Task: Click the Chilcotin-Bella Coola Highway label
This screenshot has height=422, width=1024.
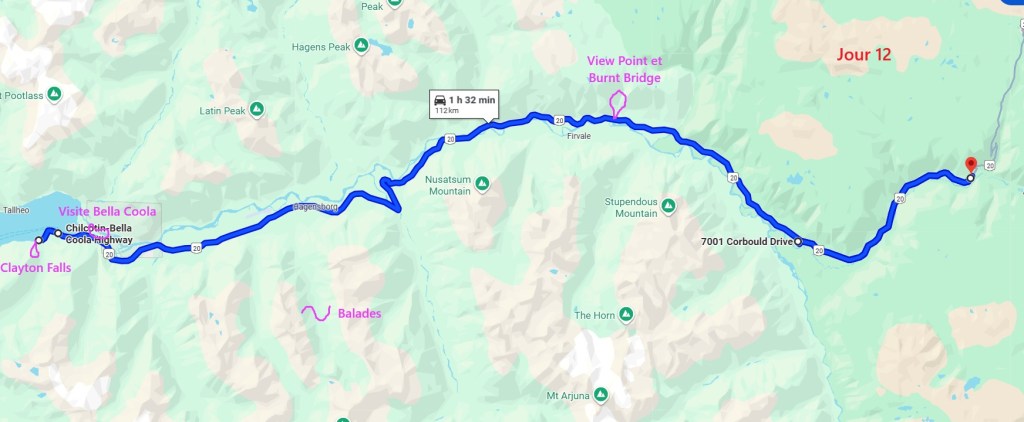Action: (99, 233)
